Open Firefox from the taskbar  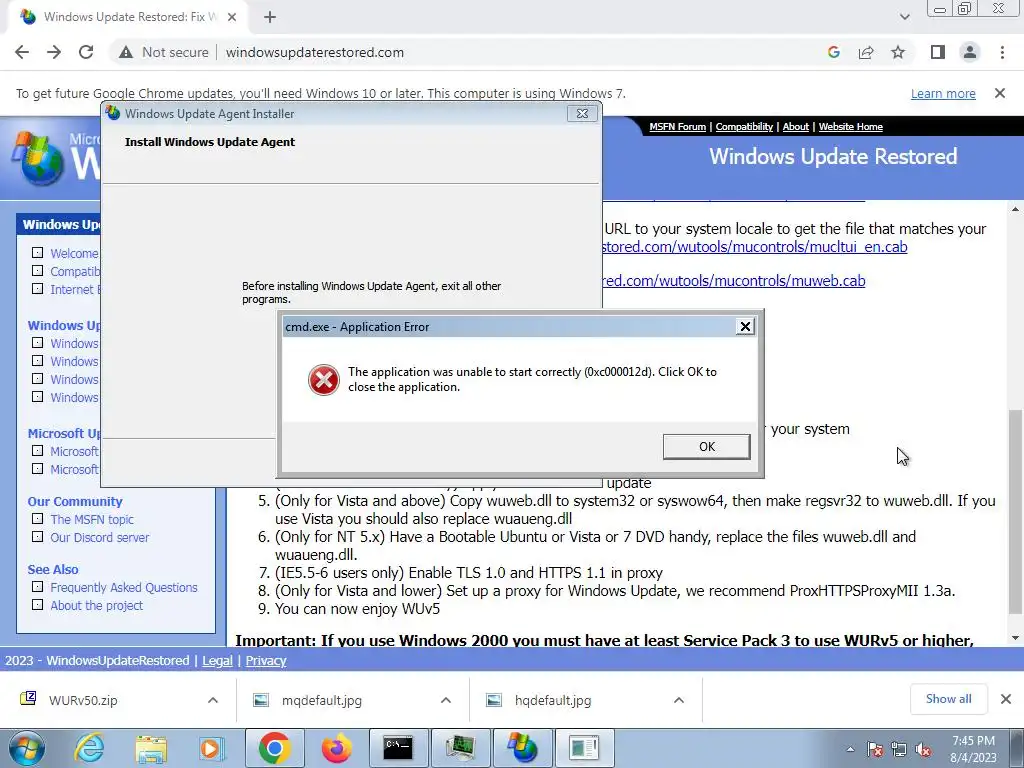click(x=336, y=748)
